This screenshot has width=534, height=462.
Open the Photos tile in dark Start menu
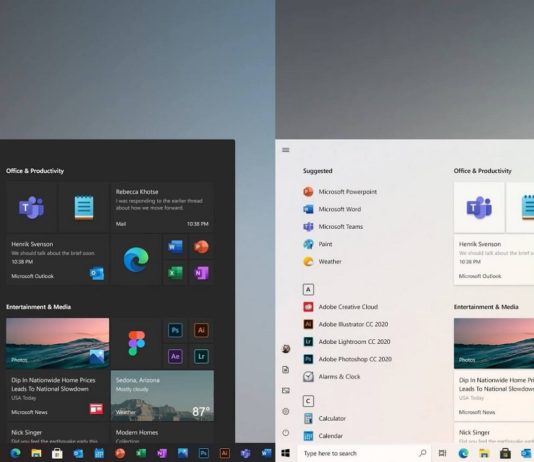pyautogui.click(x=58, y=343)
